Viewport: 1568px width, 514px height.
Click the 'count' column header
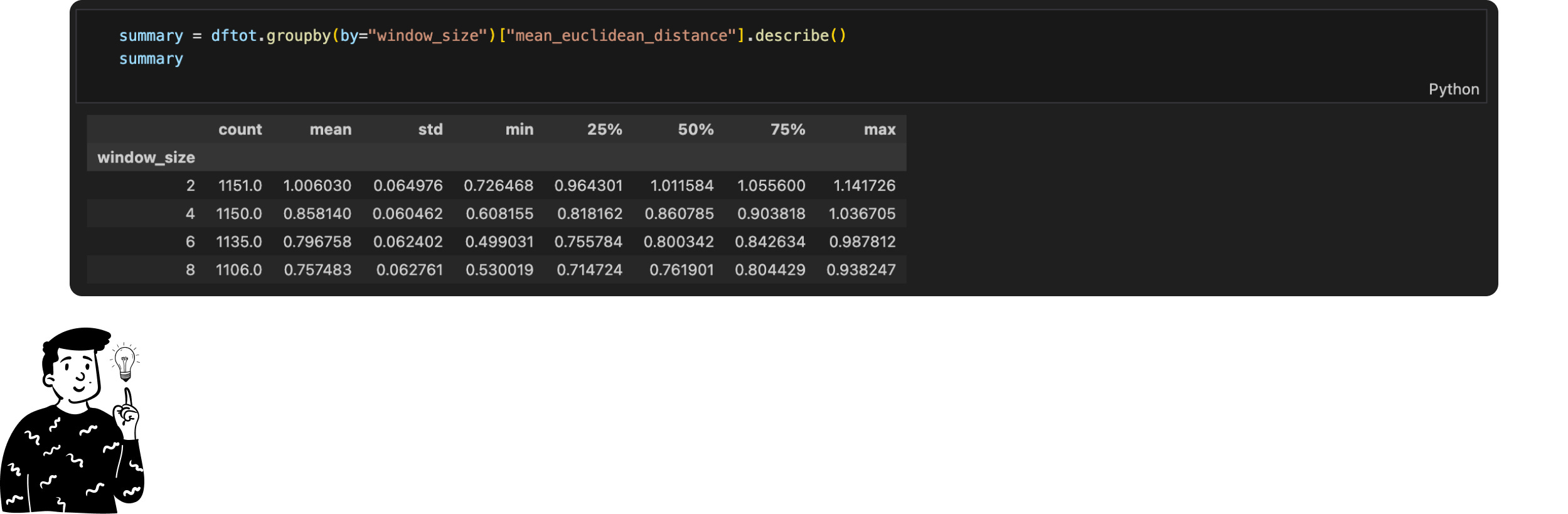[x=240, y=129]
